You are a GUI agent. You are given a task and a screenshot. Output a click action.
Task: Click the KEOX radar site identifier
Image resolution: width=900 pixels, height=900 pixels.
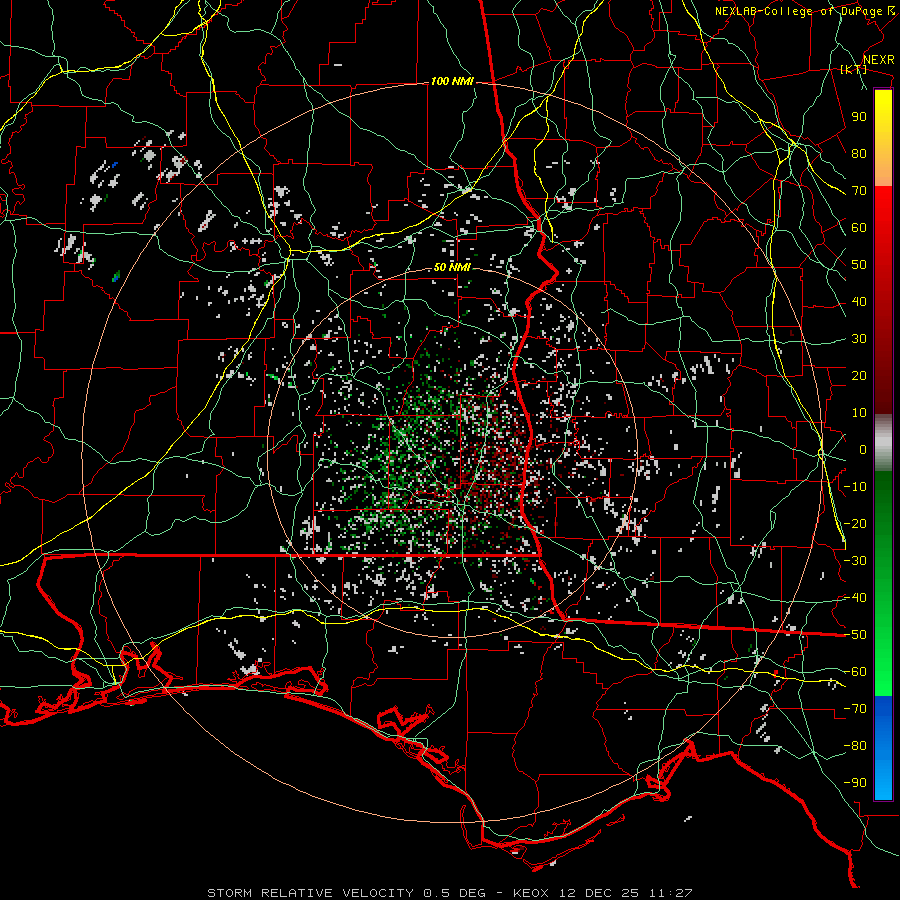pos(531,893)
